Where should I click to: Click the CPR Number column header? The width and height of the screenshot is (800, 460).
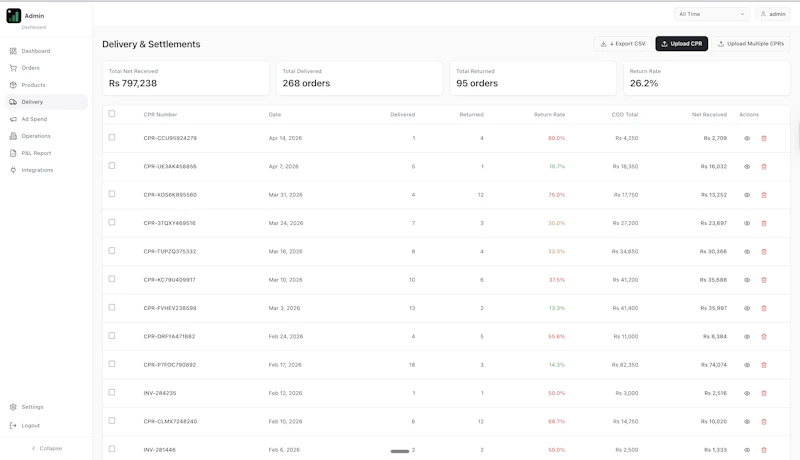point(160,115)
